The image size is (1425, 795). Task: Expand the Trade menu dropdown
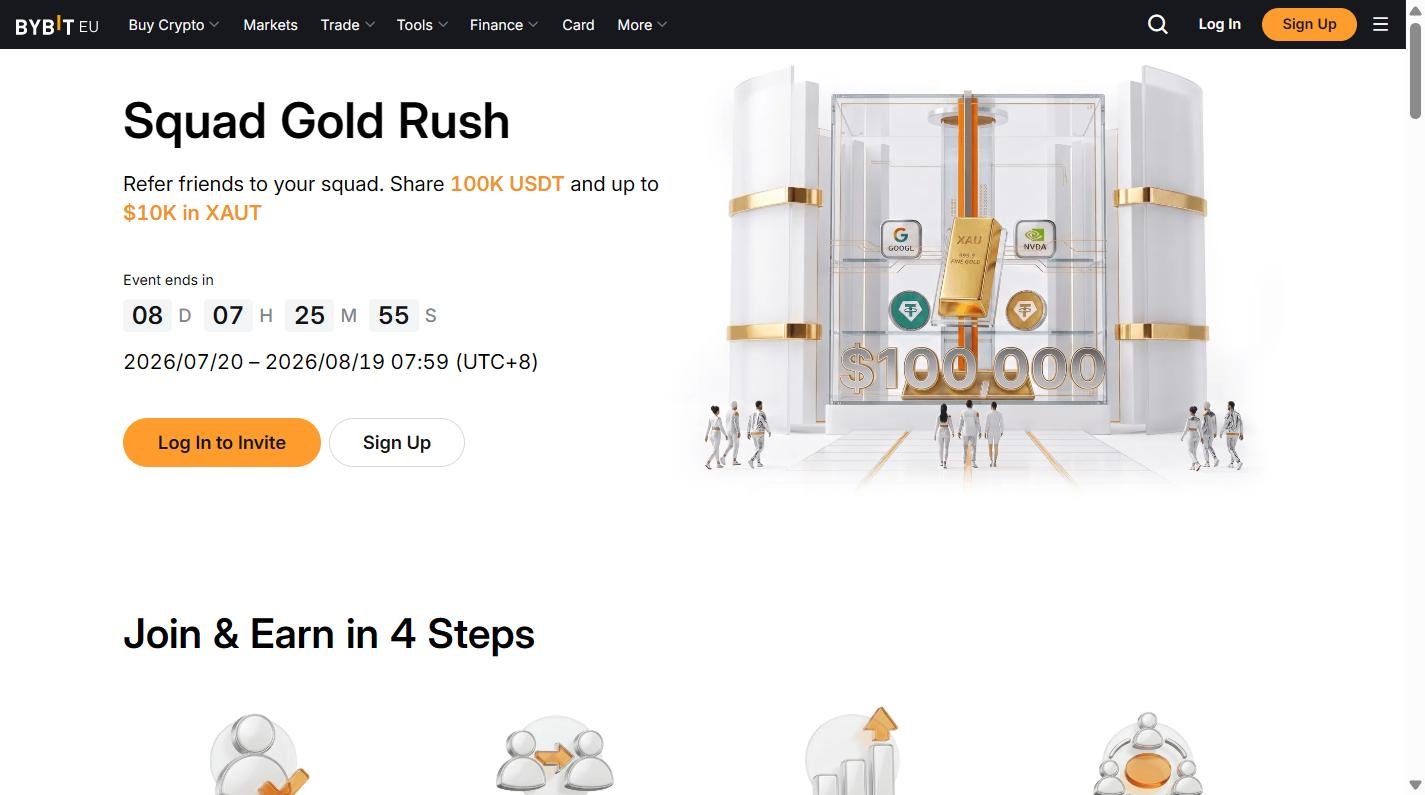[347, 25]
